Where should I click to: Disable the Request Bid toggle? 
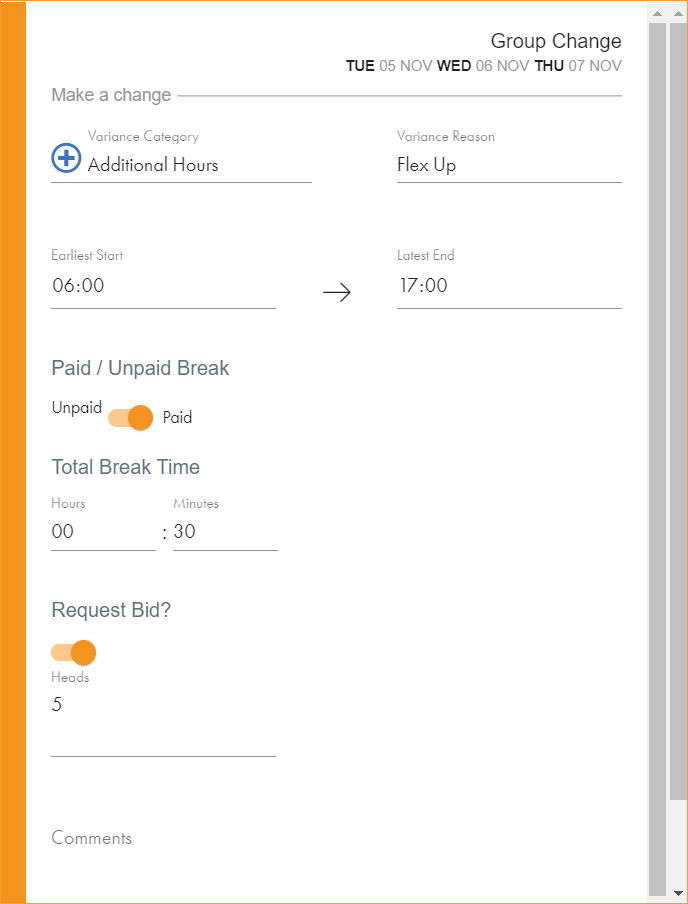74,653
